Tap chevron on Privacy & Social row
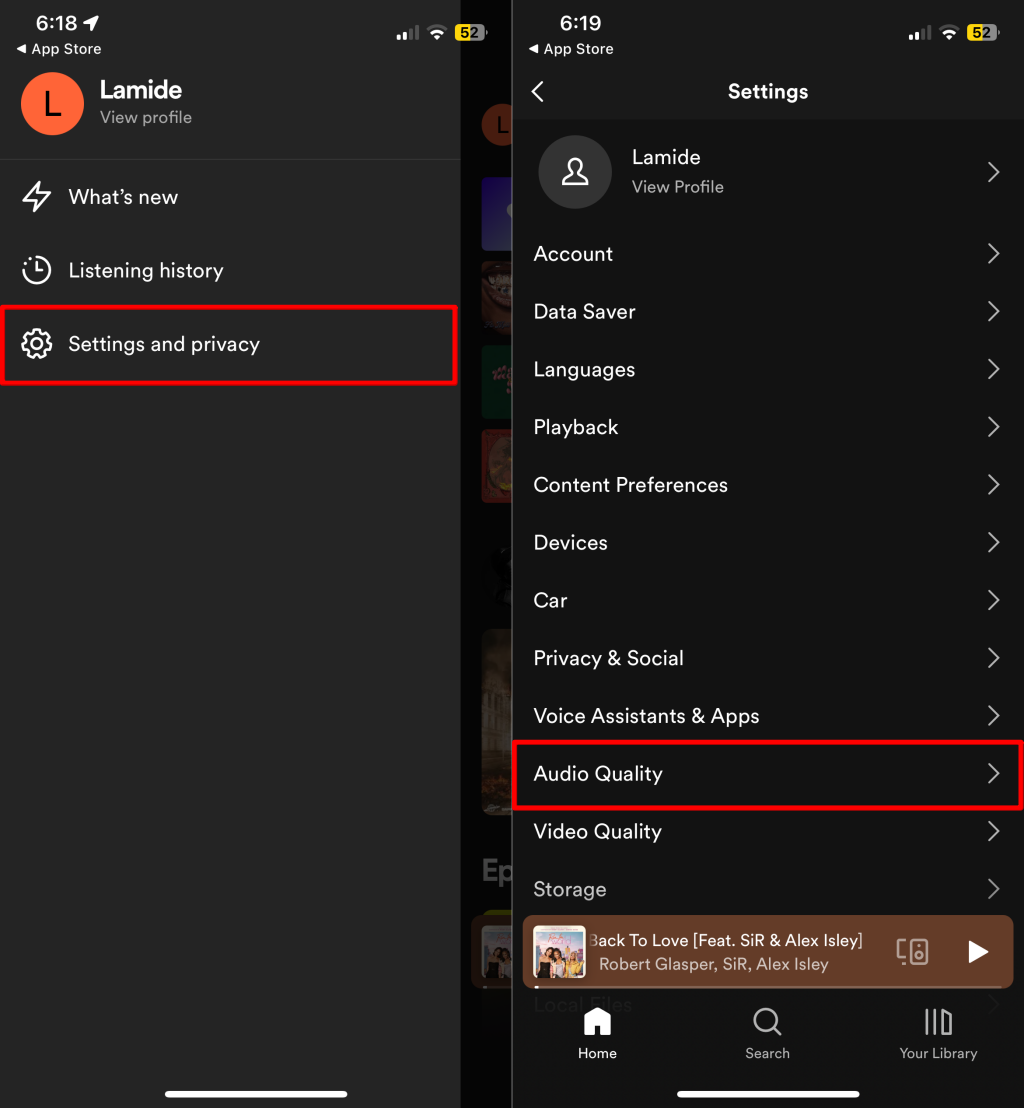The width and height of the screenshot is (1024, 1108). 994,658
